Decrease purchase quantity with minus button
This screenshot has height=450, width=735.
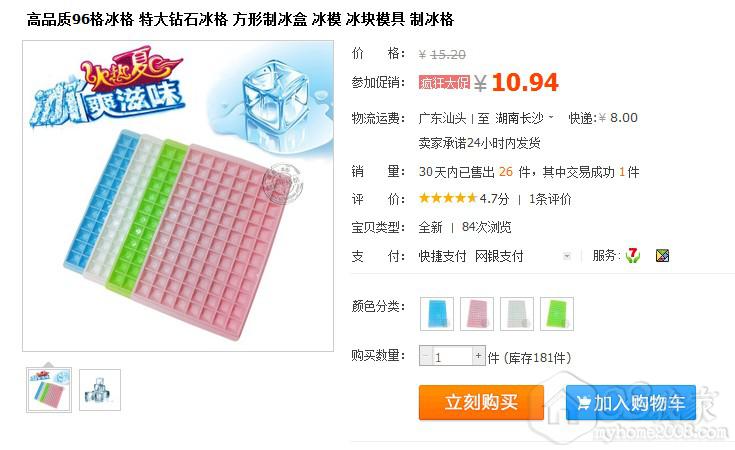coord(426,356)
